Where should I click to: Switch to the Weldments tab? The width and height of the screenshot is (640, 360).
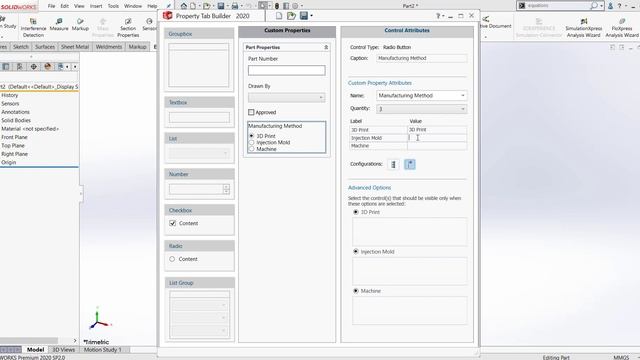(x=109, y=47)
